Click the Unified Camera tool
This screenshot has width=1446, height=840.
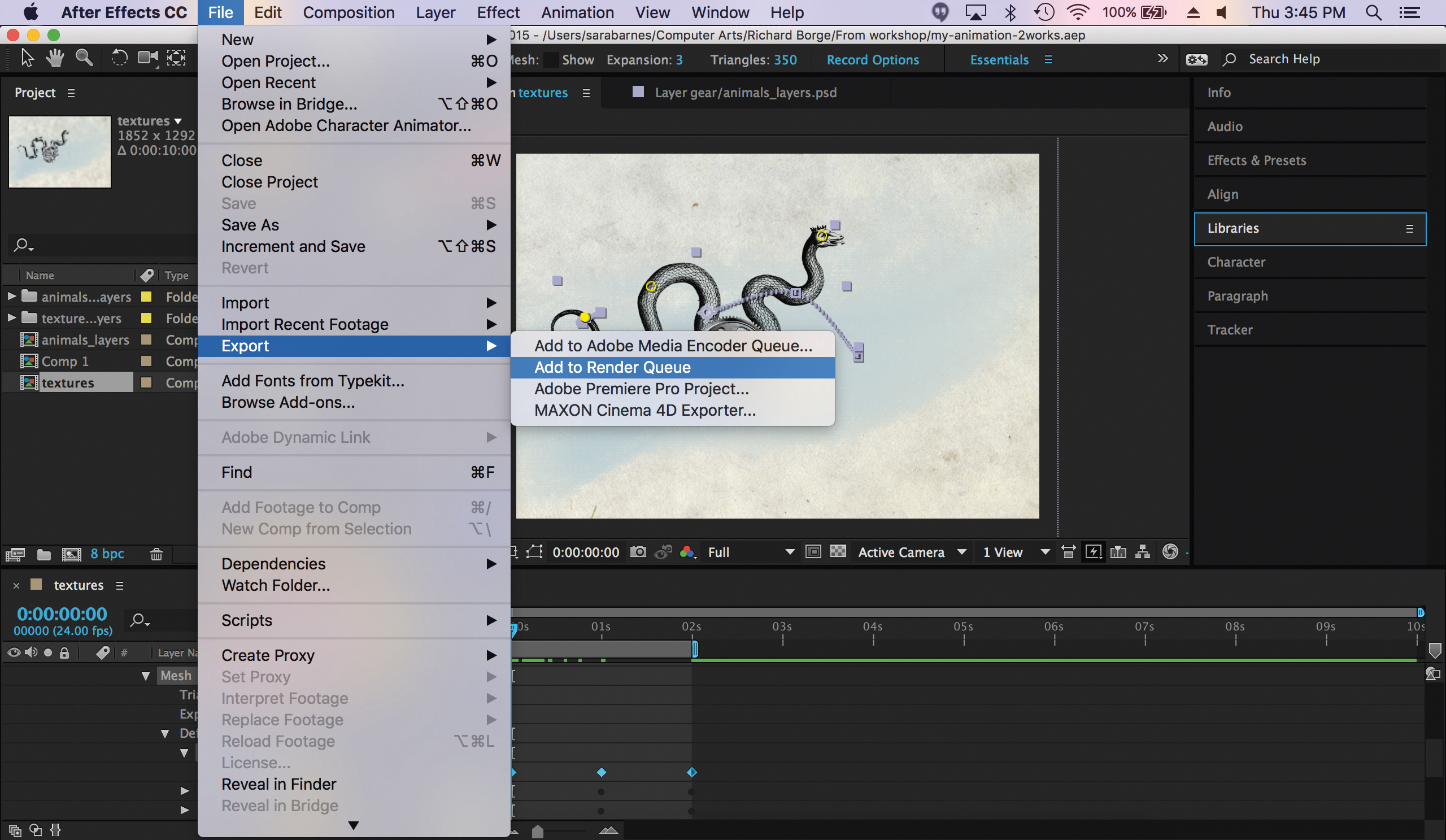[147, 58]
